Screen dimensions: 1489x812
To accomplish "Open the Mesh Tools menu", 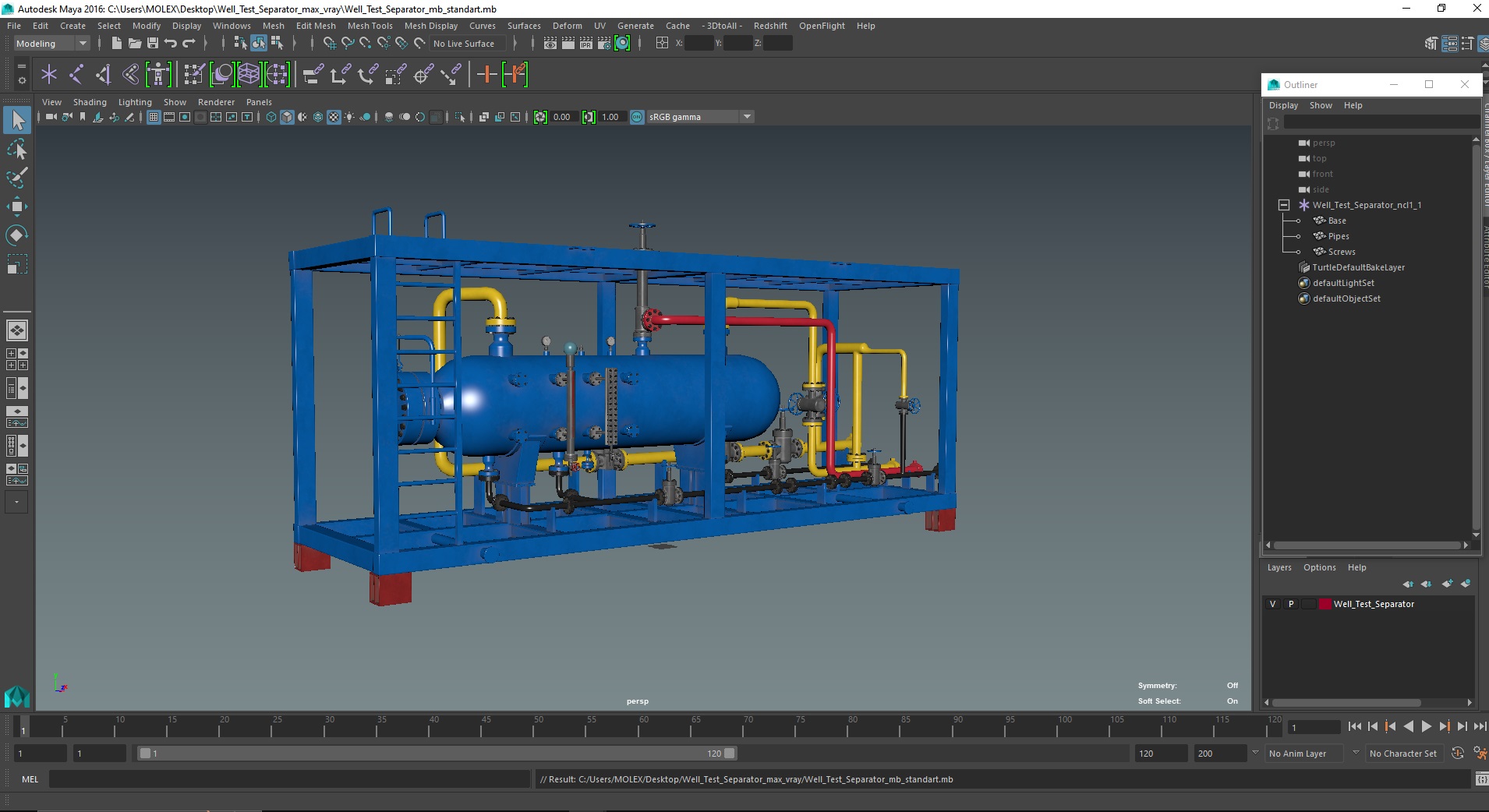I will click(370, 26).
